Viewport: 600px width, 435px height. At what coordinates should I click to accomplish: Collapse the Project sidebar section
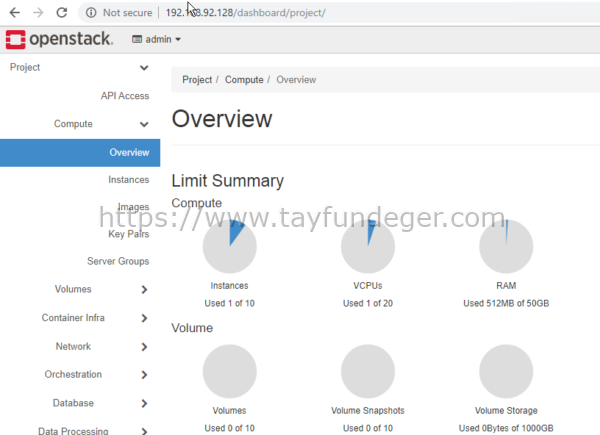tap(144, 67)
